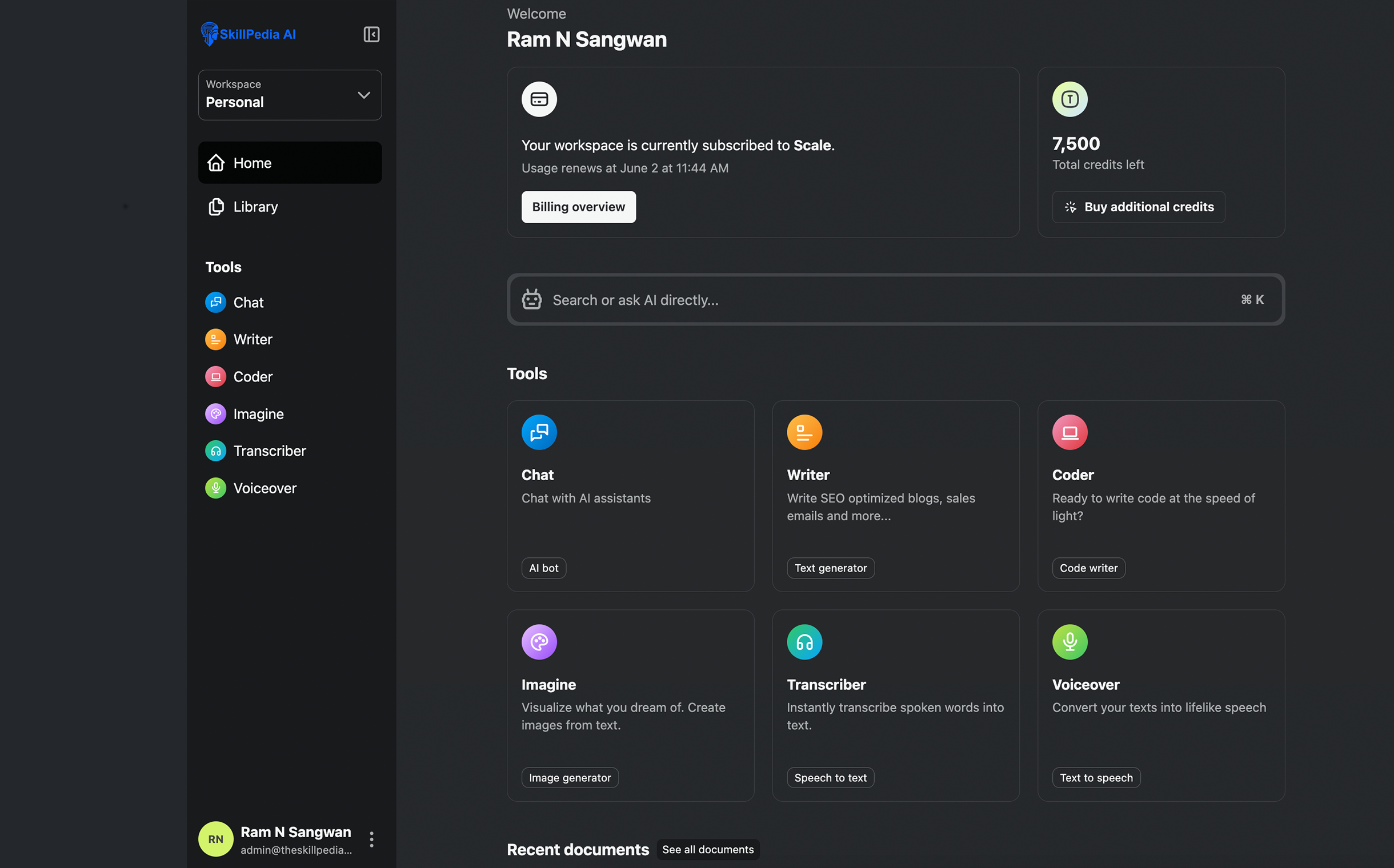Image resolution: width=1394 pixels, height=868 pixels.
Task: See all documents
Action: tap(708, 850)
